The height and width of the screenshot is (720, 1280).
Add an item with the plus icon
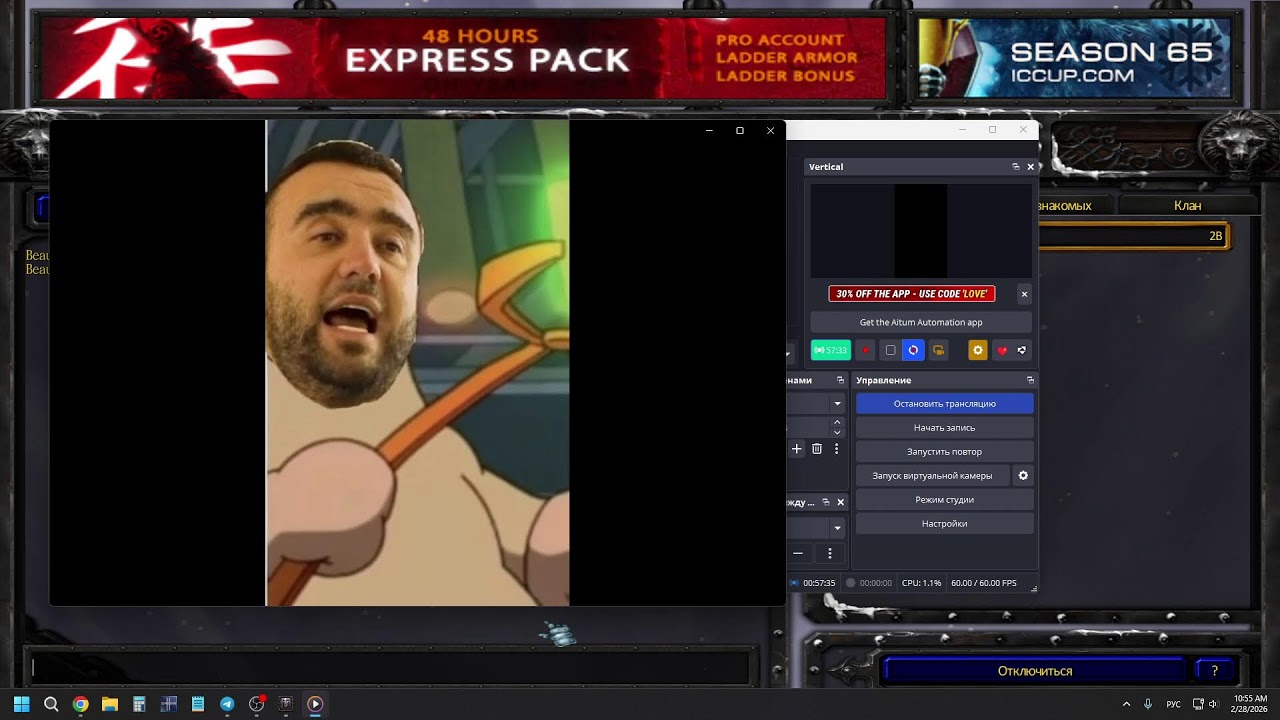point(797,449)
